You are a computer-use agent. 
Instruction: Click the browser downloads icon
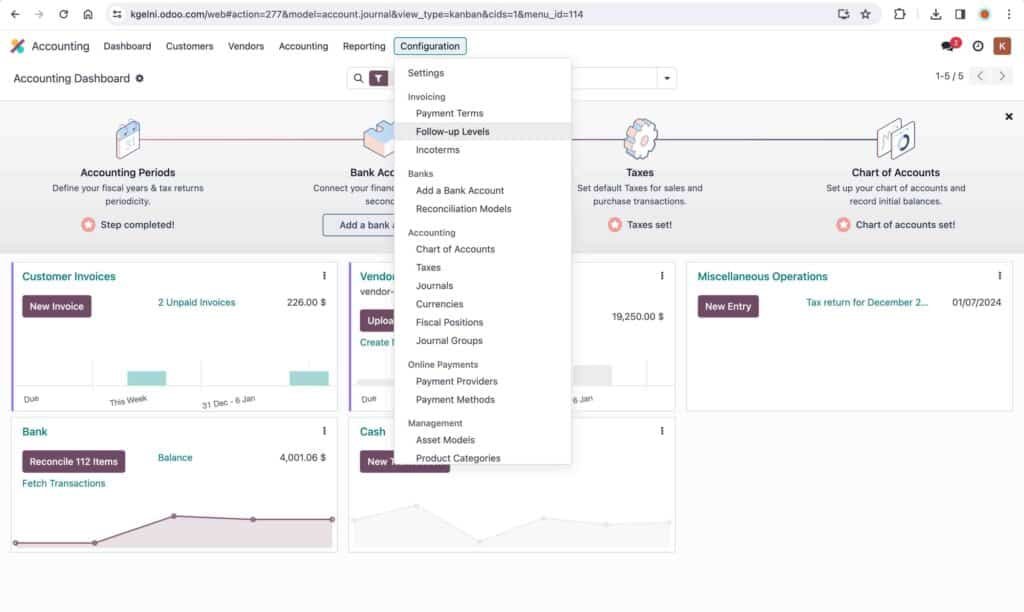[x=935, y=14]
